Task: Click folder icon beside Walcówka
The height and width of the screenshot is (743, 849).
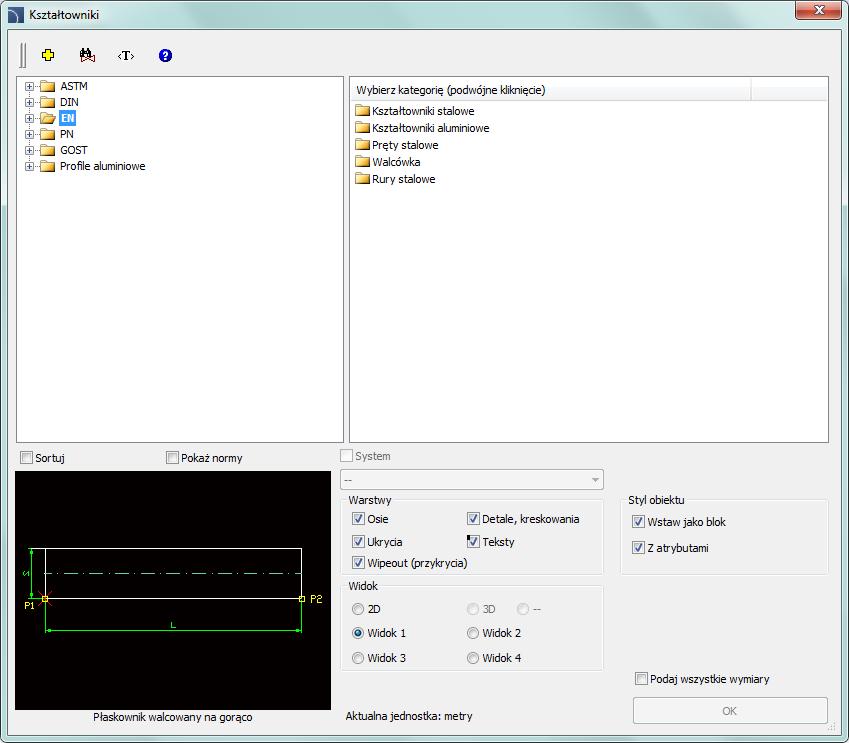Action: click(x=362, y=161)
